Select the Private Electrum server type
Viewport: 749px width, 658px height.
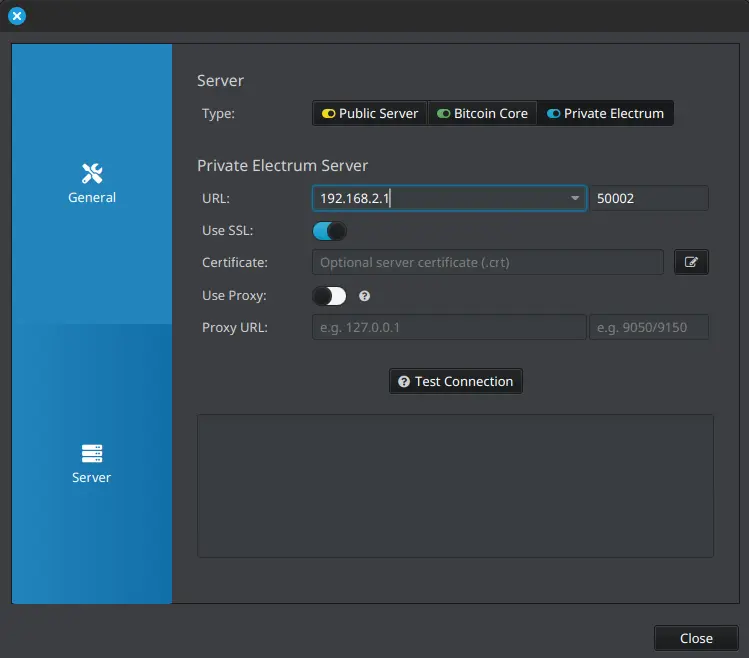(x=605, y=113)
